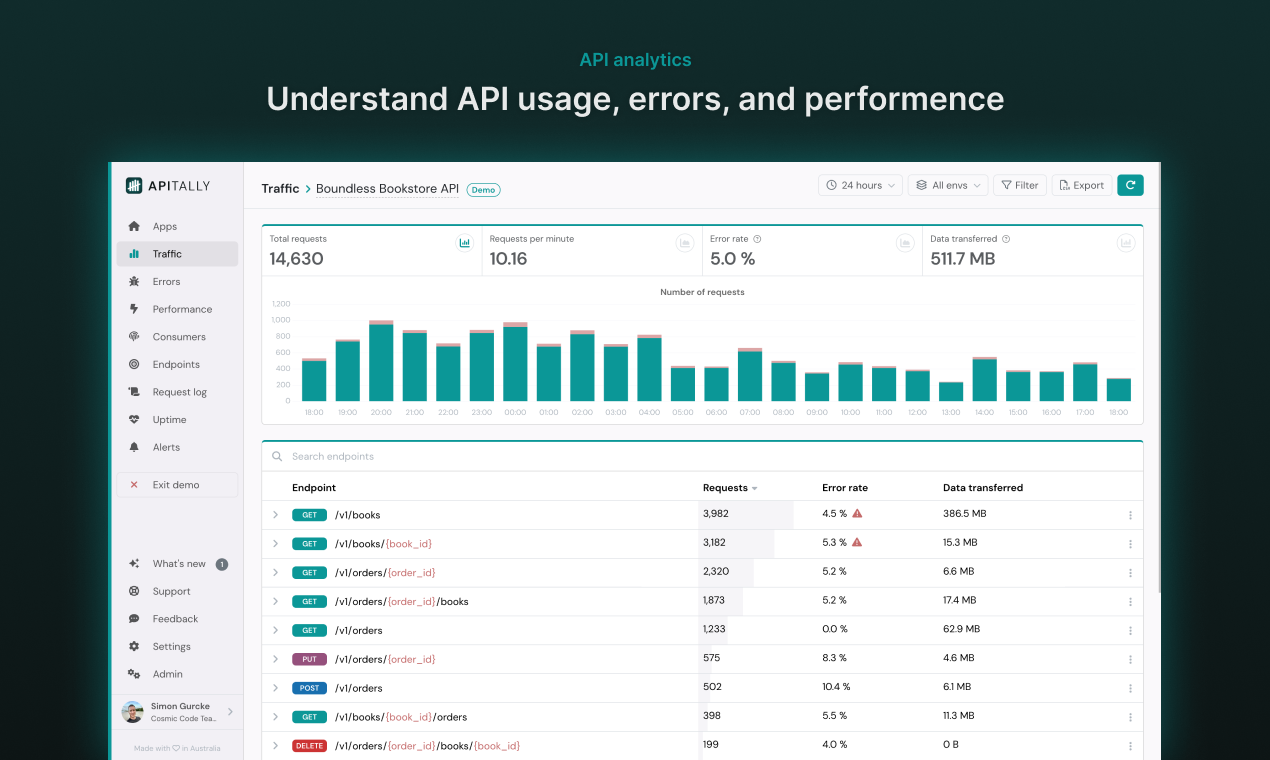Image resolution: width=1270 pixels, height=760 pixels.
Task: Click the 386.5 MB data value
Action: [965, 514]
